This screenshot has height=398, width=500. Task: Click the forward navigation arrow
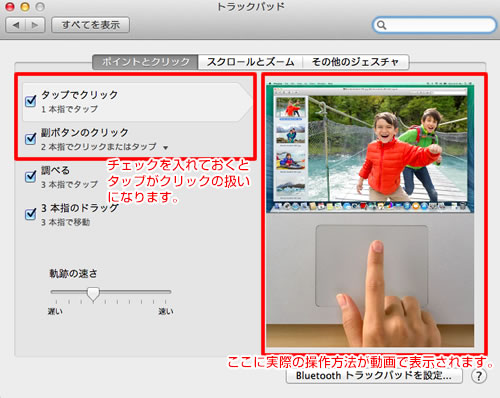click(35, 25)
